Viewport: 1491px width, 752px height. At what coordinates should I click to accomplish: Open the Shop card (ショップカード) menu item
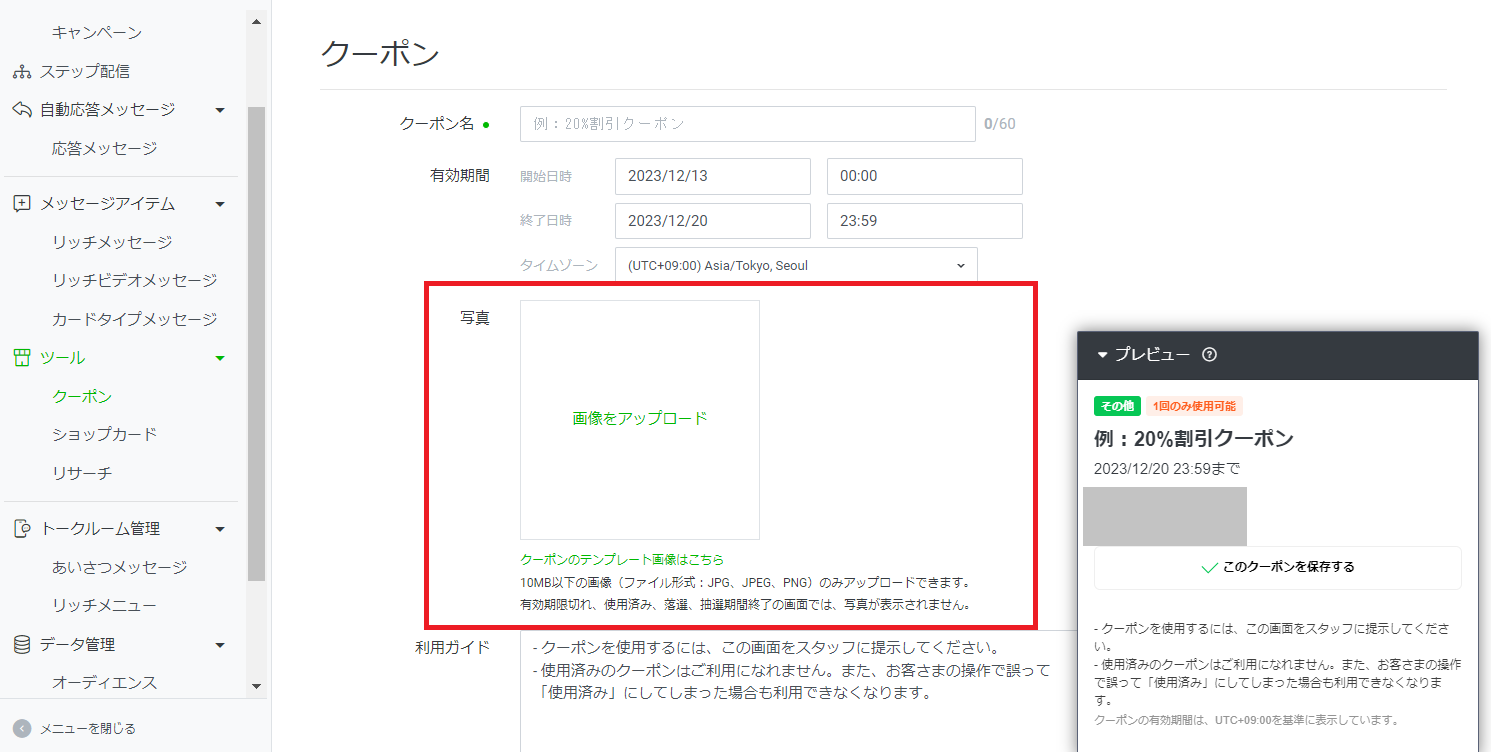(x=105, y=435)
